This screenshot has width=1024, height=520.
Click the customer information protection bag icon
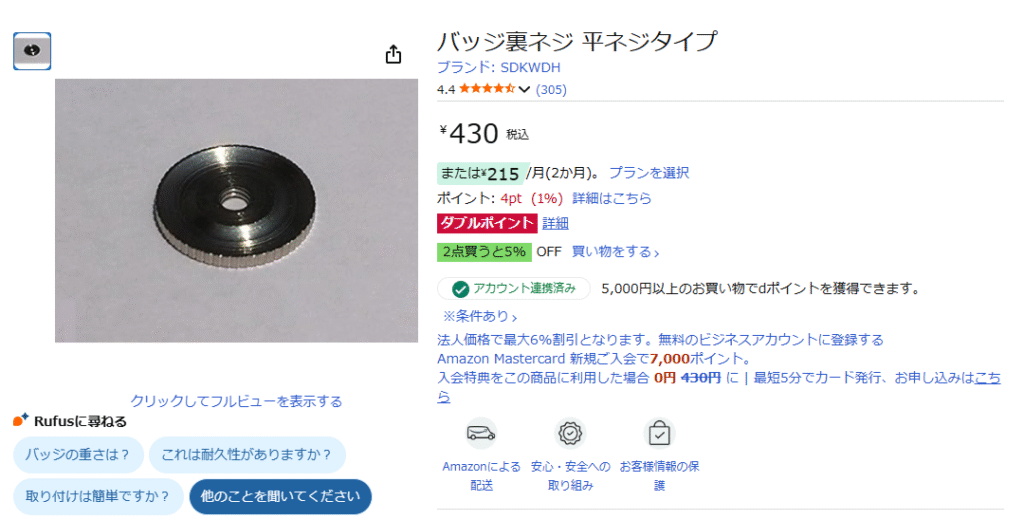[x=659, y=433]
